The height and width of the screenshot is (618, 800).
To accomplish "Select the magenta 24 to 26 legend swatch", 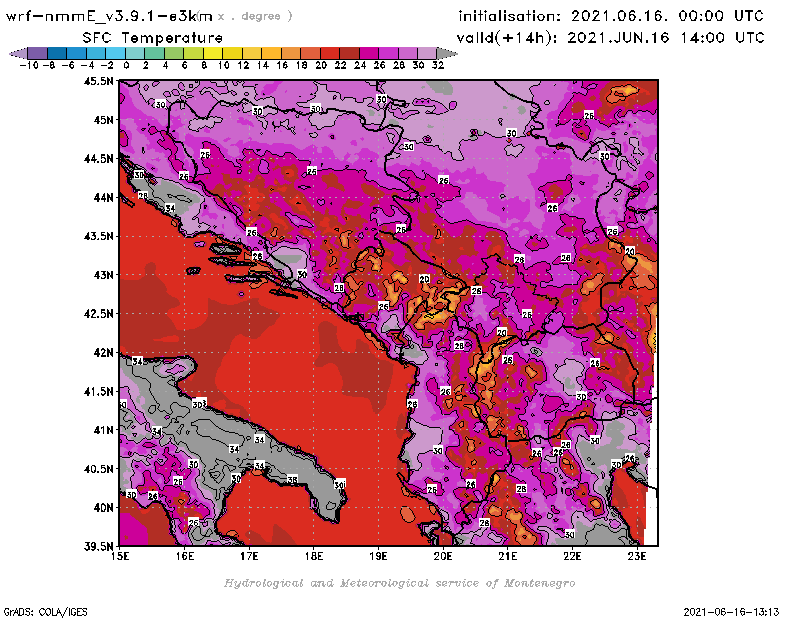I will point(368,53).
